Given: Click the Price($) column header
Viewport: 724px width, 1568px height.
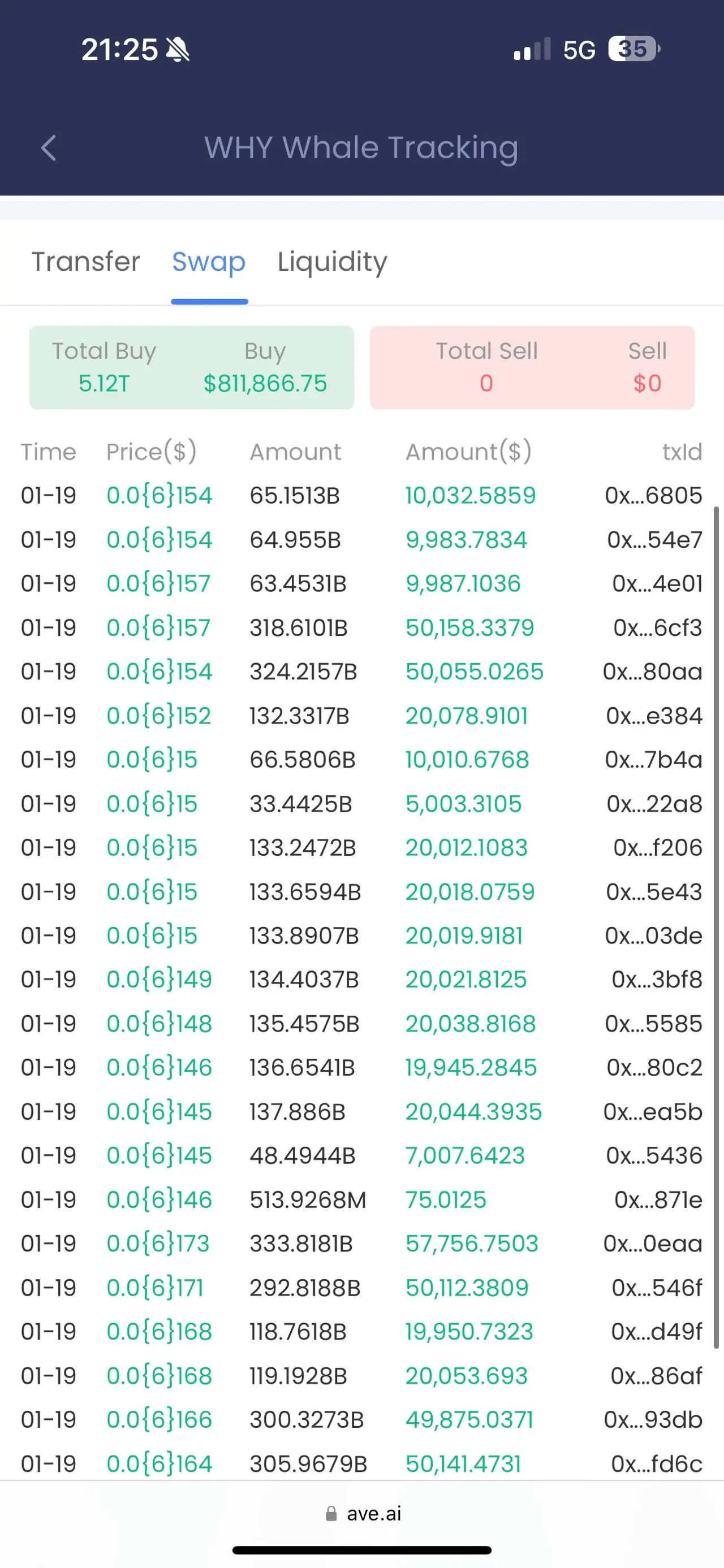Looking at the screenshot, I should tap(151, 452).
